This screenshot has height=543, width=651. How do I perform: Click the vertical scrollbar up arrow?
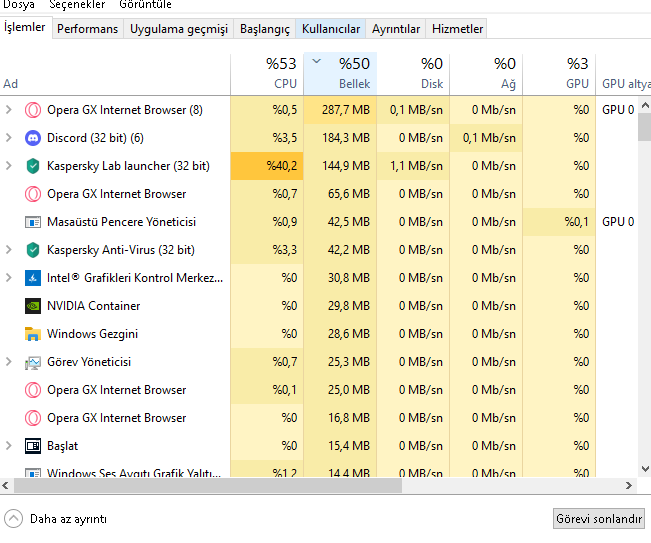coord(645,105)
